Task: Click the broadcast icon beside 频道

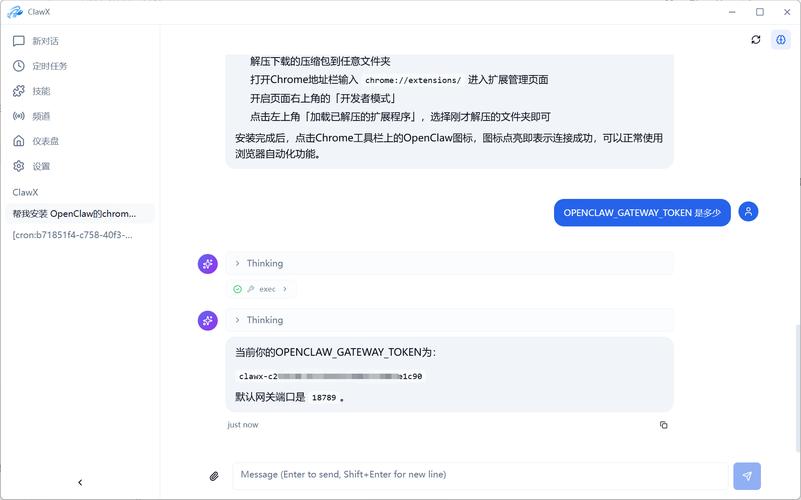Action: [19, 116]
